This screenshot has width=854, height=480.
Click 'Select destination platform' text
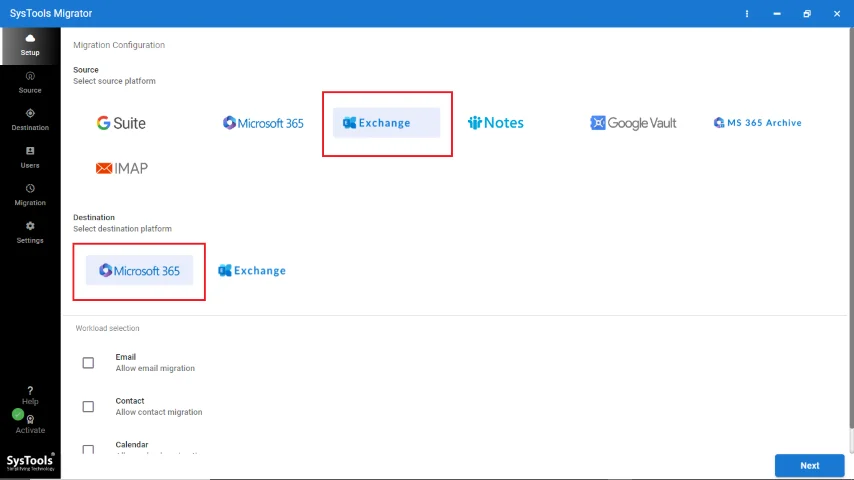pyautogui.click(x=123, y=229)
